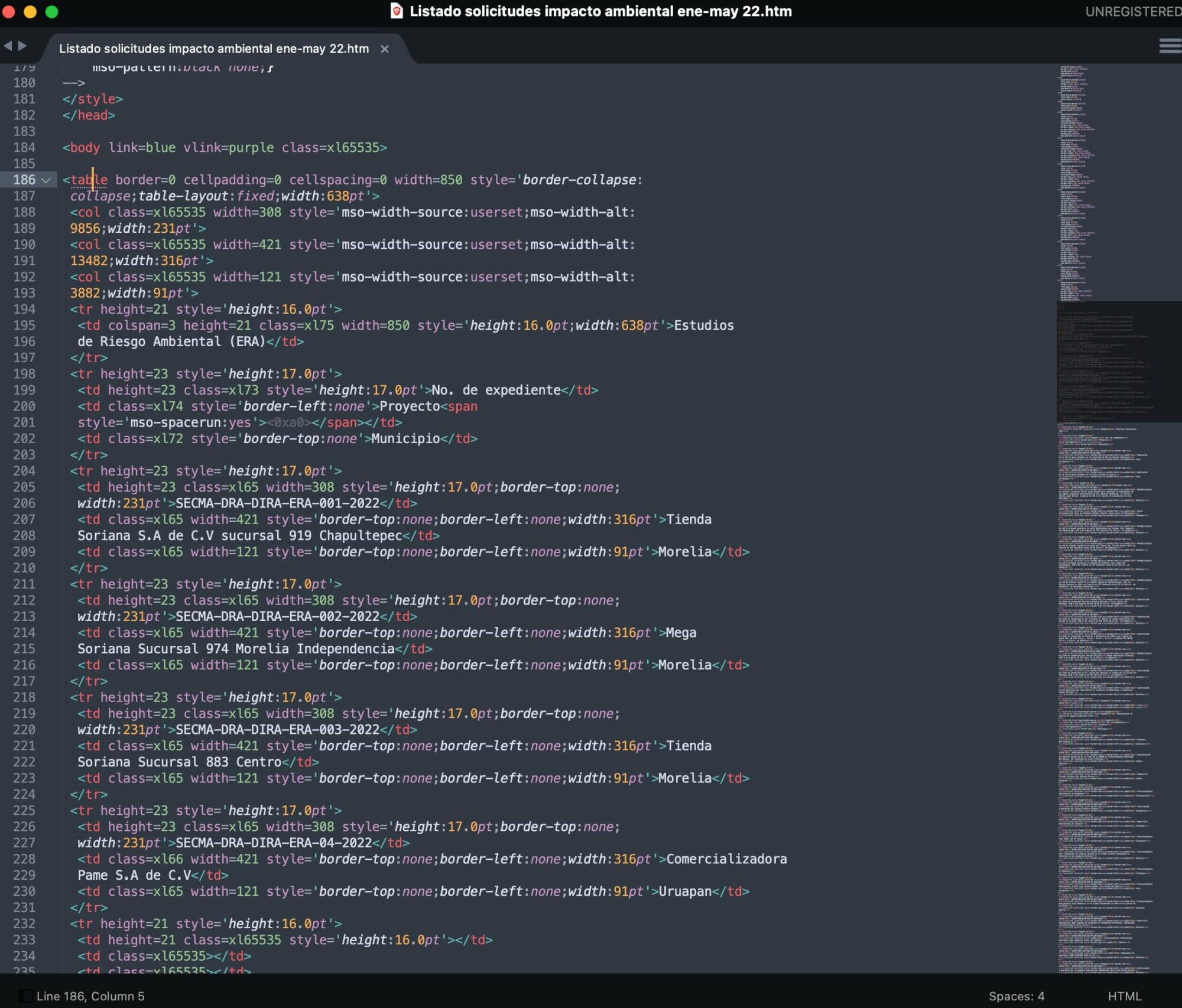Click 'SECMA-DRA-DIRA-ERA-002-2022' text

click(x=277, y=616)
